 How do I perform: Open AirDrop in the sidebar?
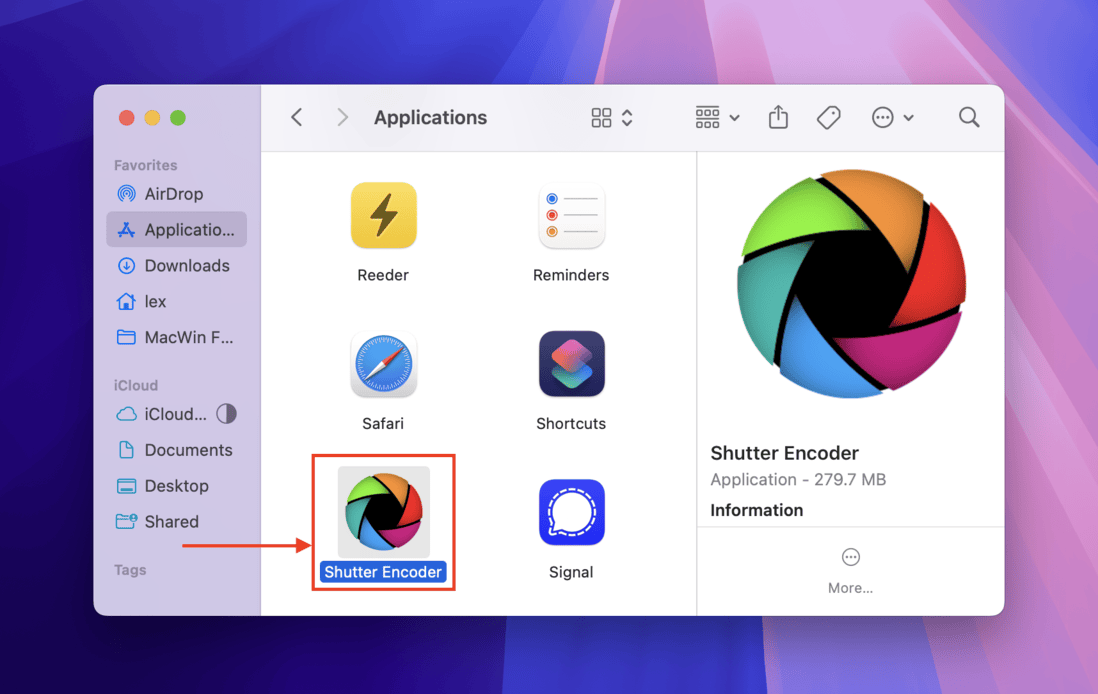click(176, 194)
